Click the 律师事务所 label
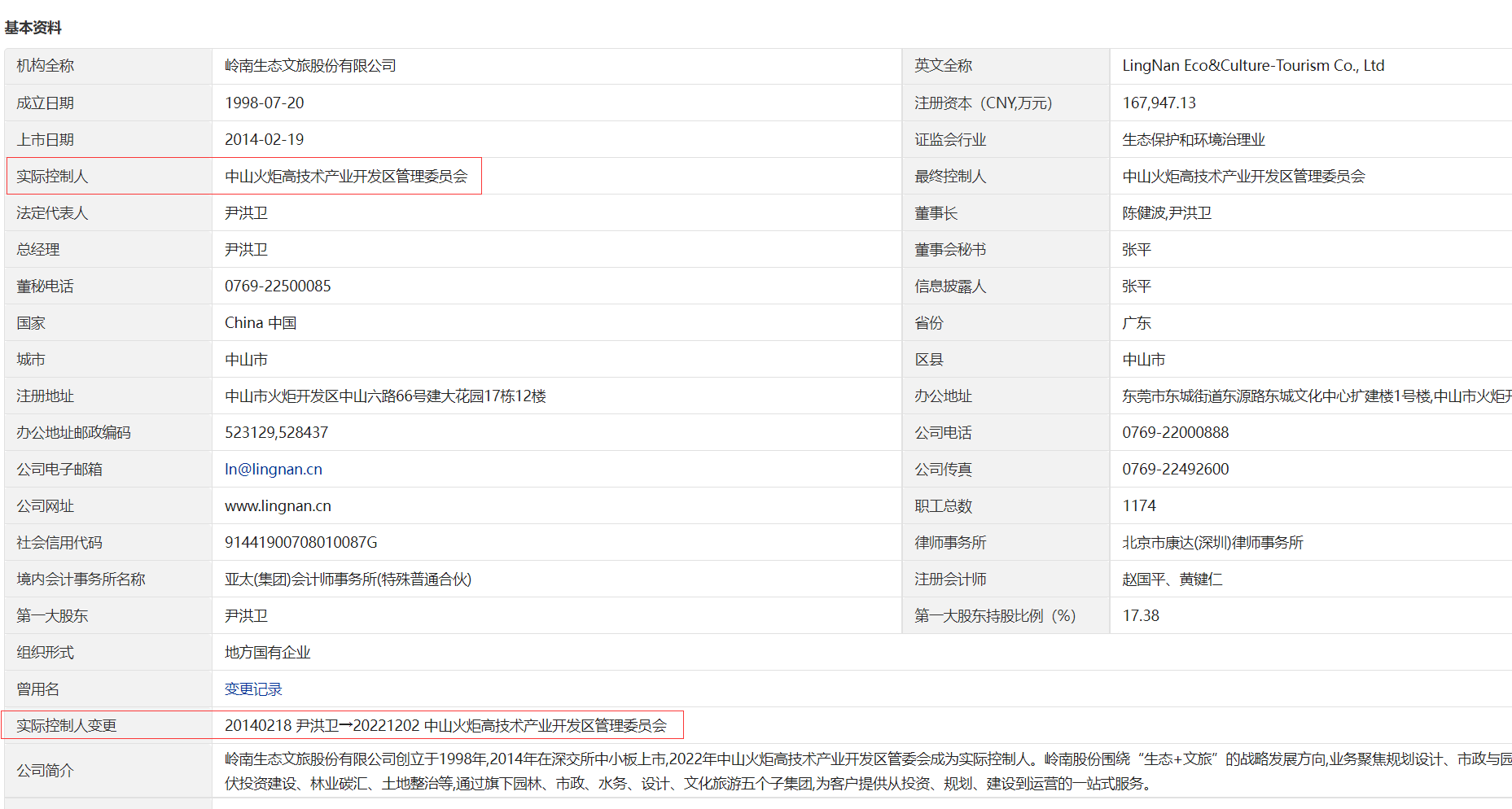The width and height of the screenshot is (1512, 809). pyautogui.click(x=950, y=543)
